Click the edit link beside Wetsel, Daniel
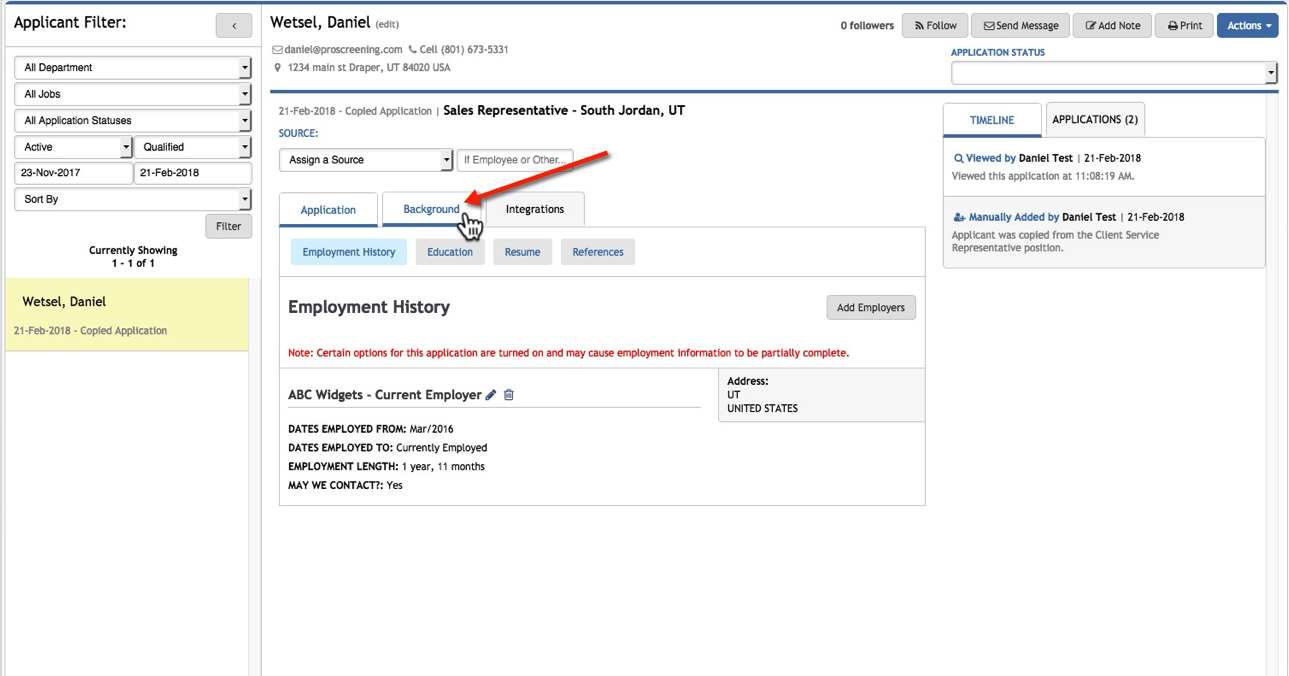Viewport: 1289px width, 676px height. (388, 24)
